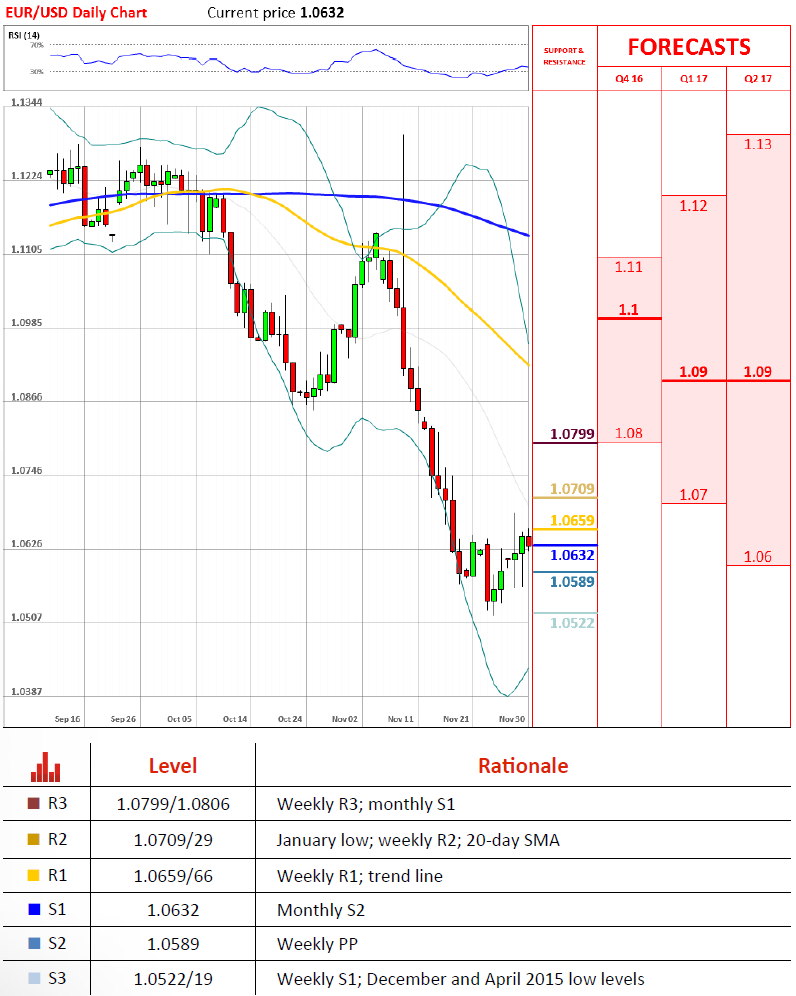Click the RSI 70% level label
The image size is (796, 996).
click(37, 46)
